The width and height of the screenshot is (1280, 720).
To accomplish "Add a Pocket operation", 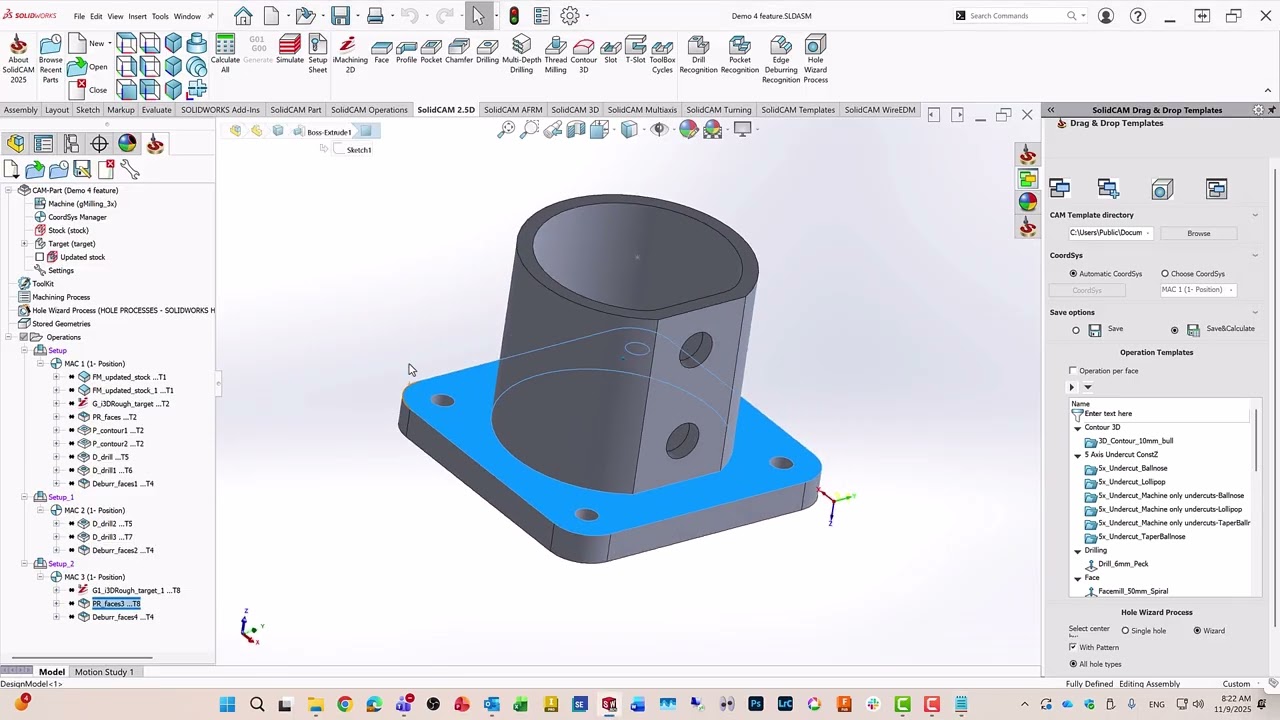I will 431,52.
